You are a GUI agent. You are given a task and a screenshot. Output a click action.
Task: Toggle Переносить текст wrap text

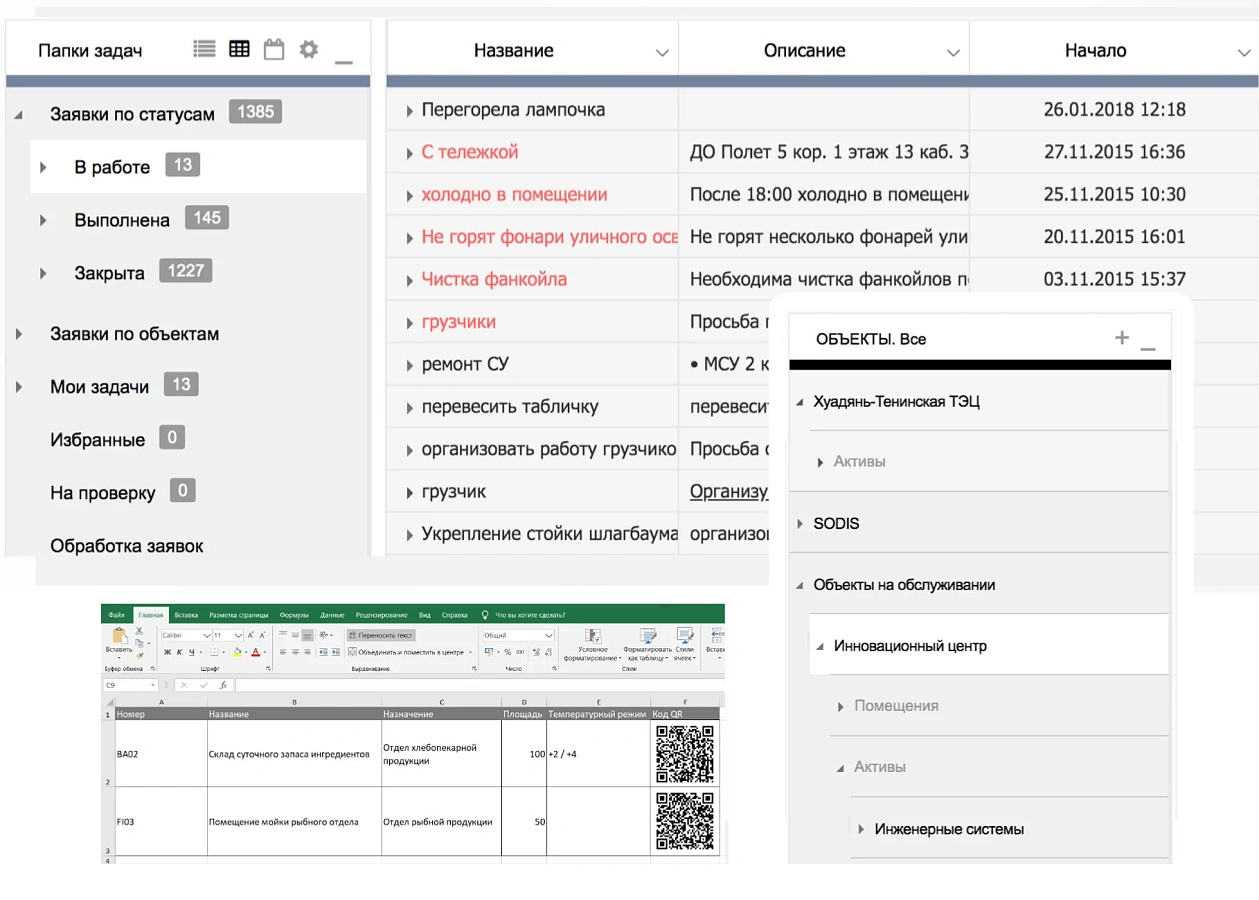pyautogui.click(x=381, y=635)
